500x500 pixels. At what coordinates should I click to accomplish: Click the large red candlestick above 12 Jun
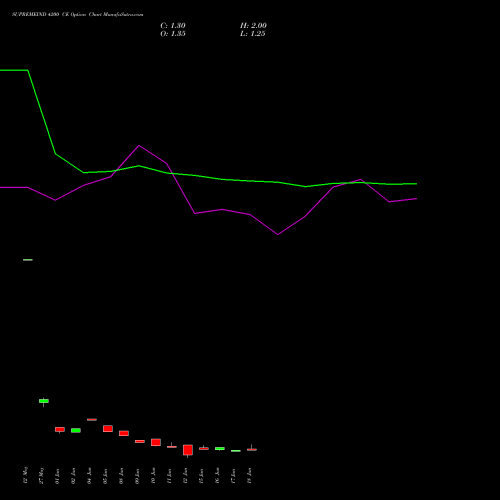click(188, 450)
